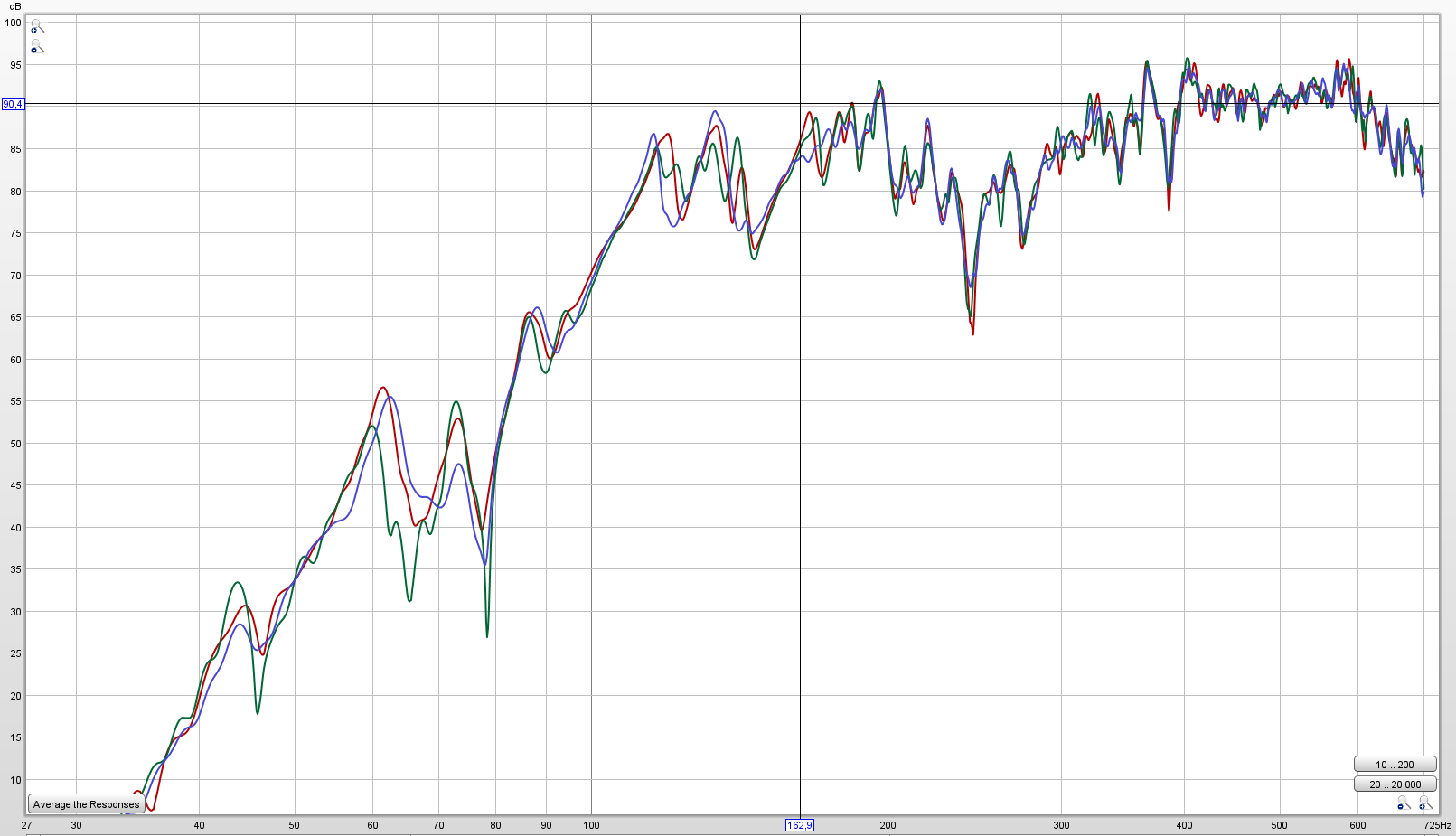Image resolution: width=1456 pixels, height=836 pixels.
Task: Click the dB unit label above the vertical axis
Action: (15, 7)
